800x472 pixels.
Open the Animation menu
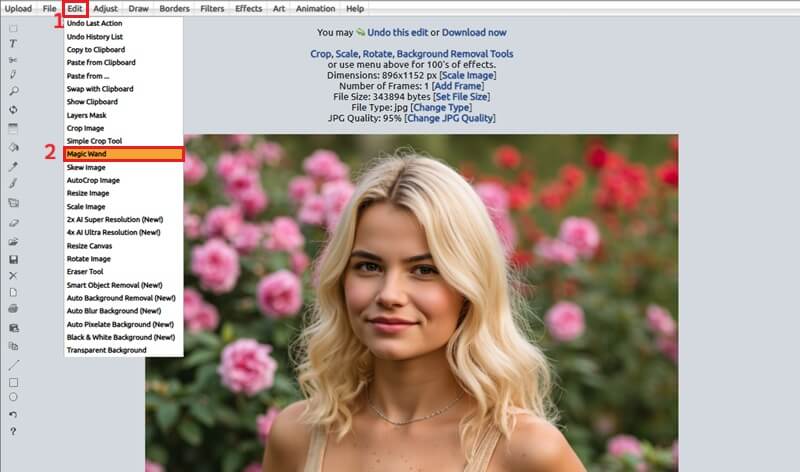315,9
